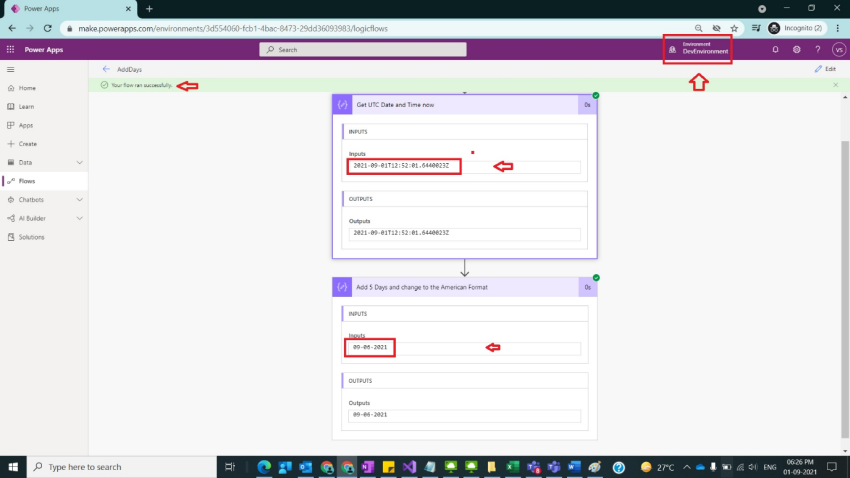Viewport: 850px width, 478px height.
Task: Open the app launcher waffle icon
Action: click(10, 49)
